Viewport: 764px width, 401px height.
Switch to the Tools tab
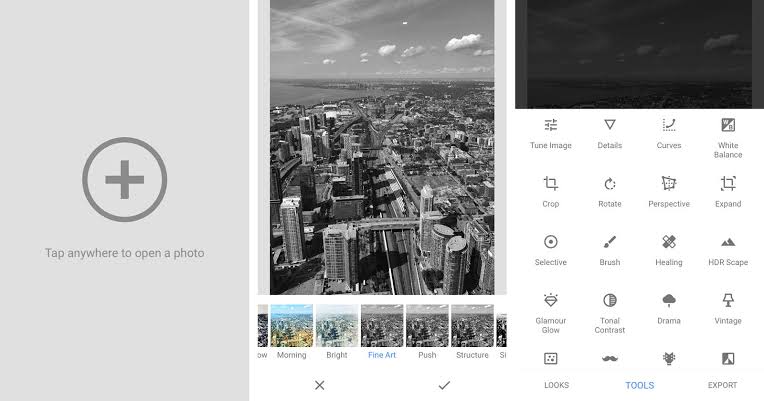pos(639,385)
